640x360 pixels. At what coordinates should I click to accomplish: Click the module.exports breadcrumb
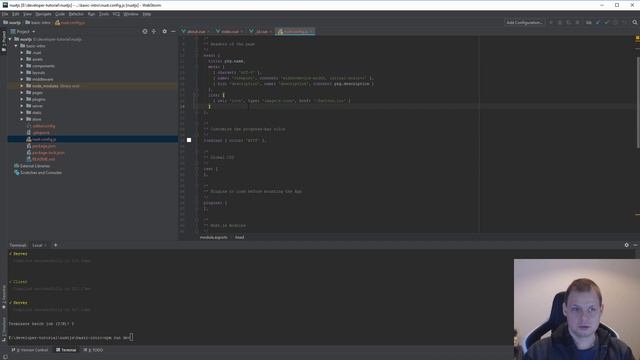pyautogui.click(x=213, y=237)
